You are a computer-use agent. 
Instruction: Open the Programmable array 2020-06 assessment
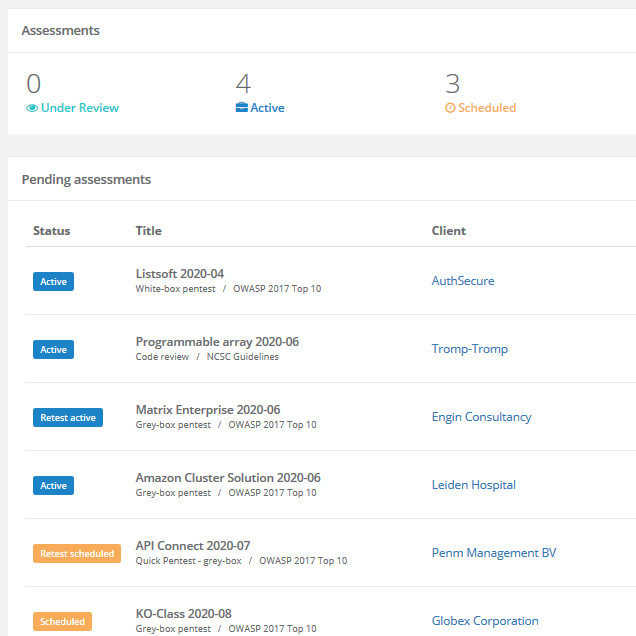[x=217, y=342]
